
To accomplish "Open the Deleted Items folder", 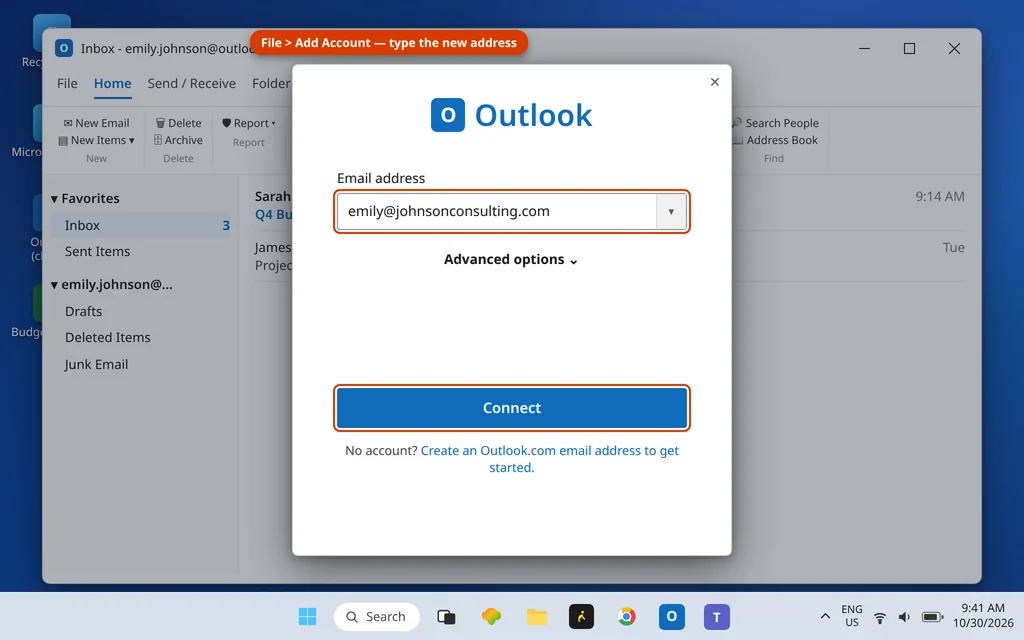I will [108, 338].
